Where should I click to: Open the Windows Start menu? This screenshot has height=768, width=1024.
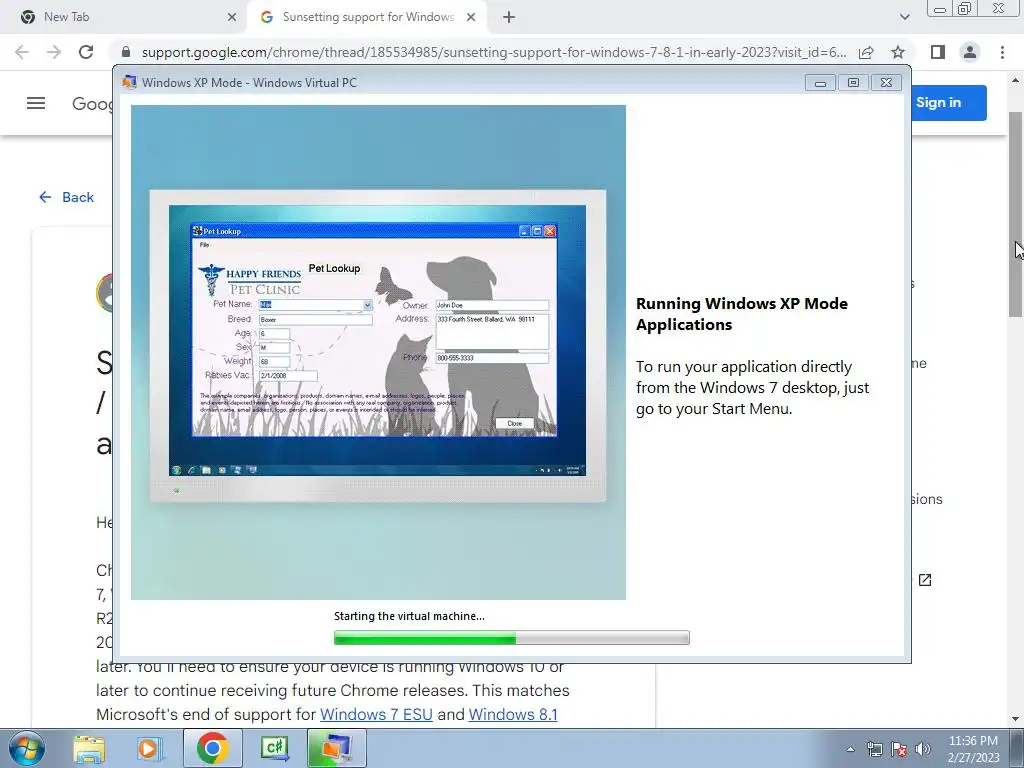point(26,748)
